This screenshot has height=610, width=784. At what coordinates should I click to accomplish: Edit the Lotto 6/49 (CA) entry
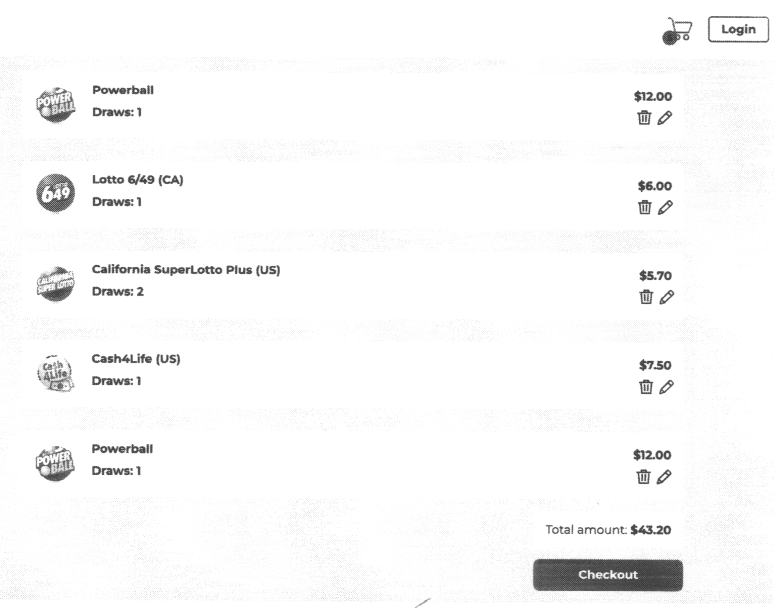665,207
